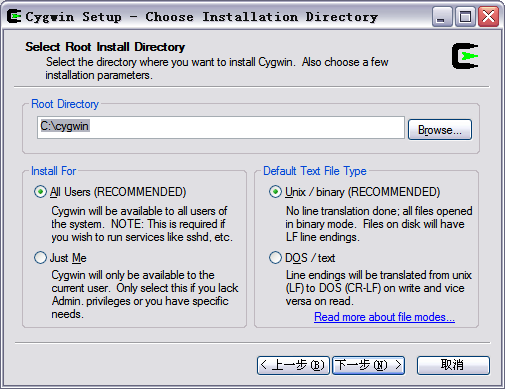Image resolution: width=505 pixels, height=389 pixels.
Task: Click the Root Directory text field
Action: 221,127
